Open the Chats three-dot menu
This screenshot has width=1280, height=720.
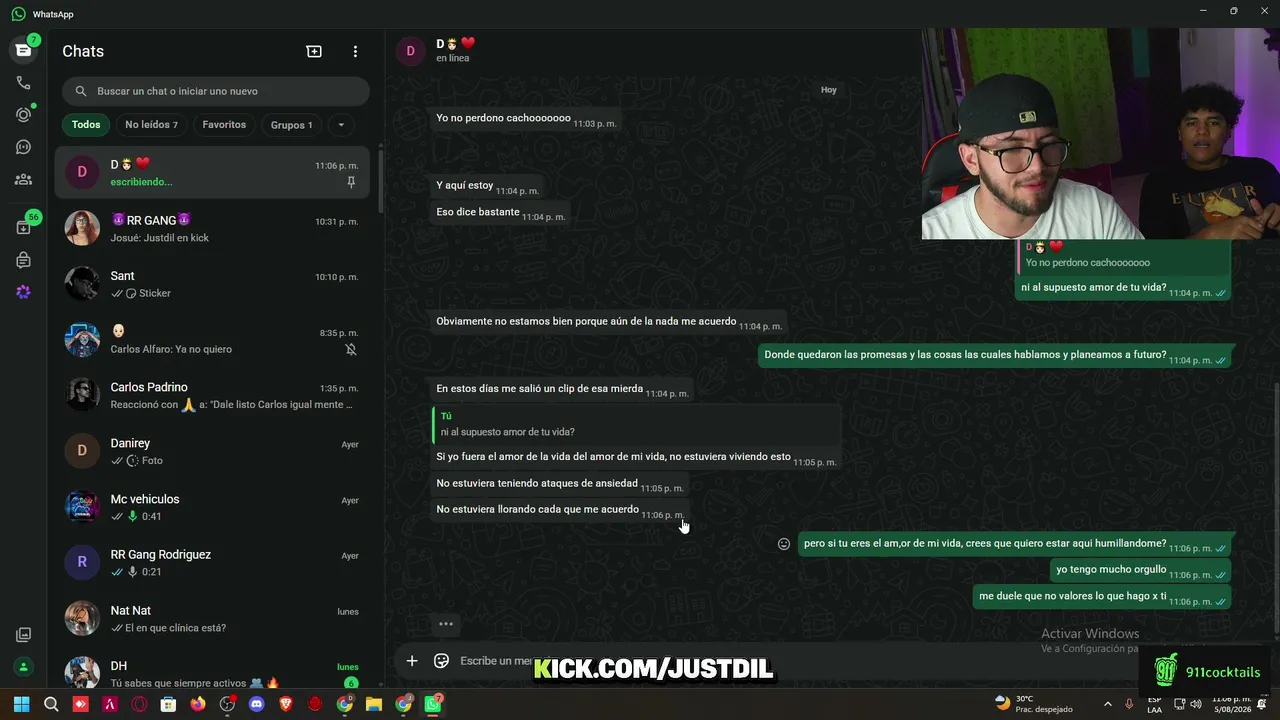tap(355, 51)
